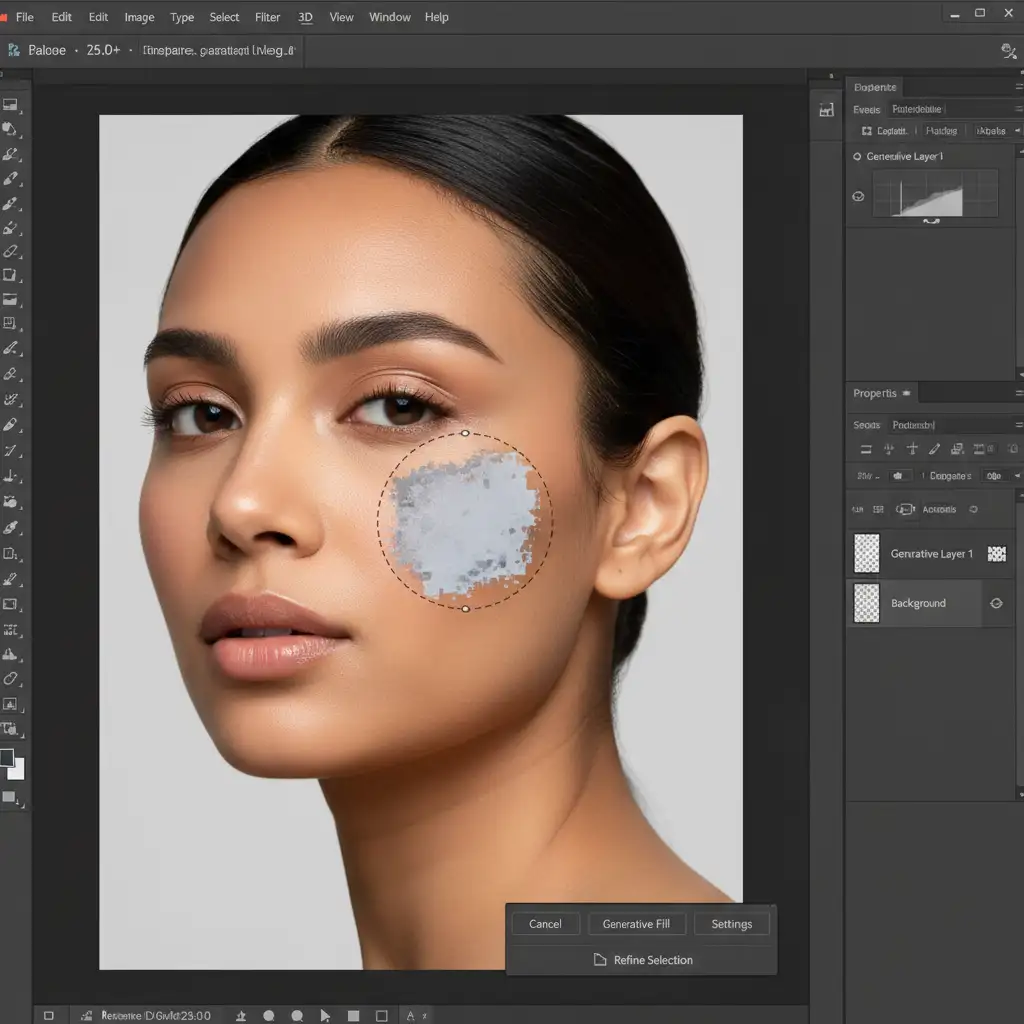The height and width of the screenshot is (1024, 1024).
Task: Click the link icon below the histogram
Action: click(x=931, y=221)
